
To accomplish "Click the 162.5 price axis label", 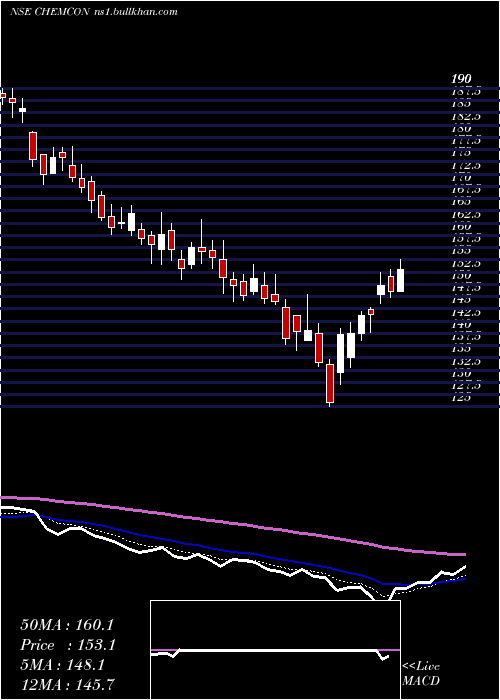I will tap(467, 215).
